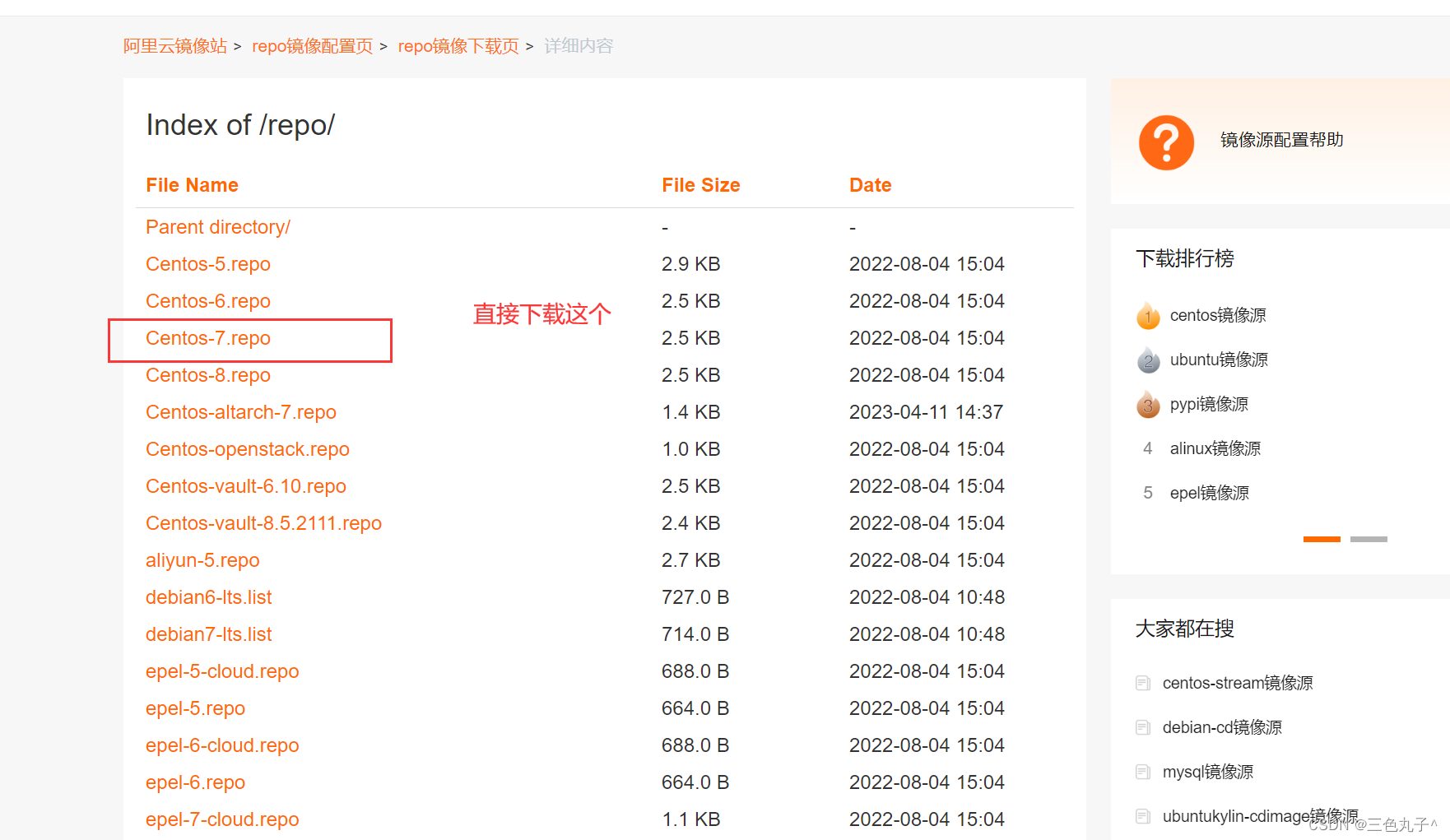Download Centos-8.repo file
Screen dimensions: 1450x840
click(x=208, y=375)
